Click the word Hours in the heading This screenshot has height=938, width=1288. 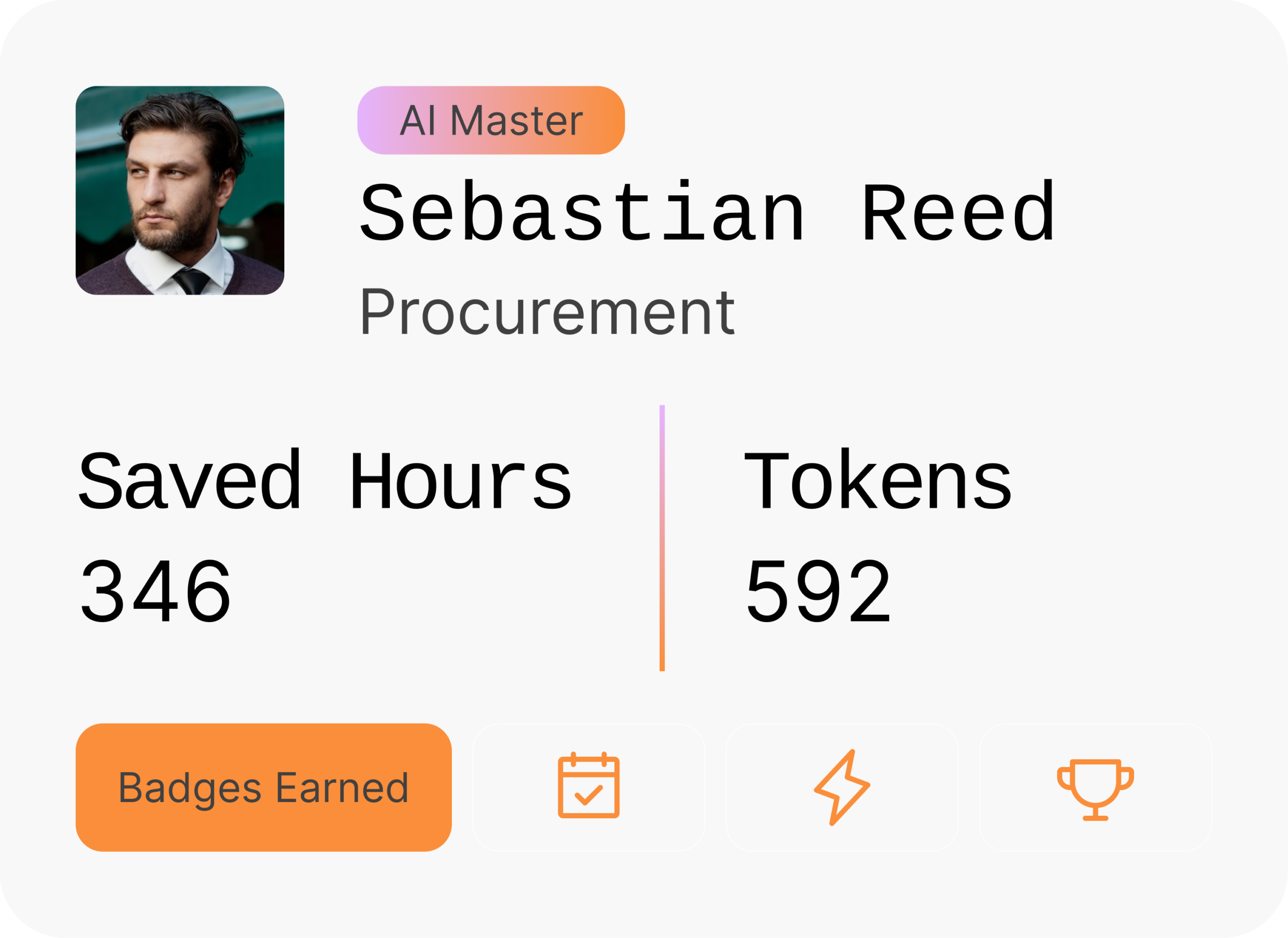click(x=460, y=481)
